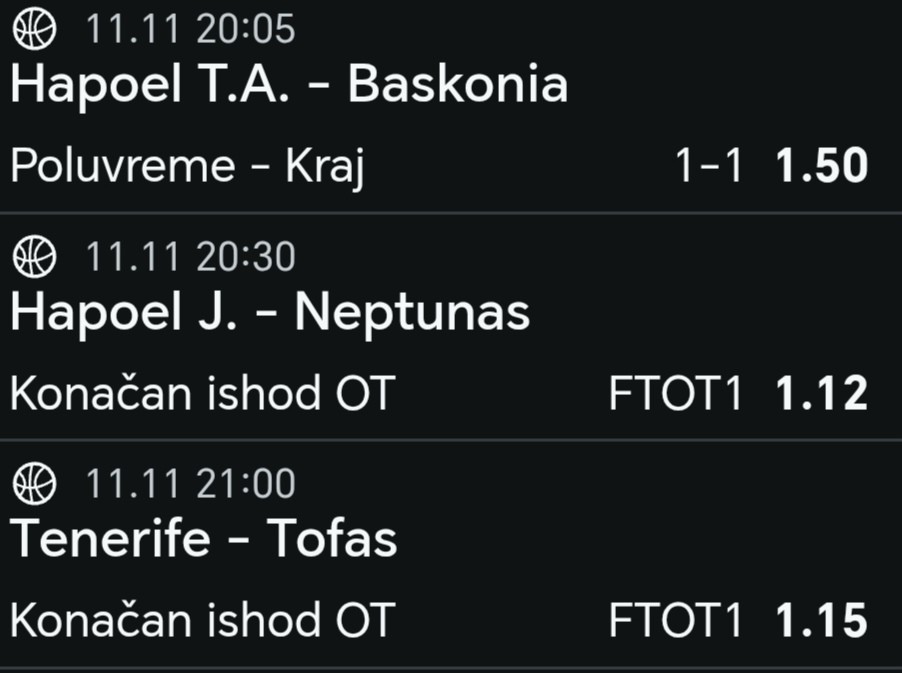Open the Tofas team name
Viewport: 902px width, 673px height.
[331, 540]
